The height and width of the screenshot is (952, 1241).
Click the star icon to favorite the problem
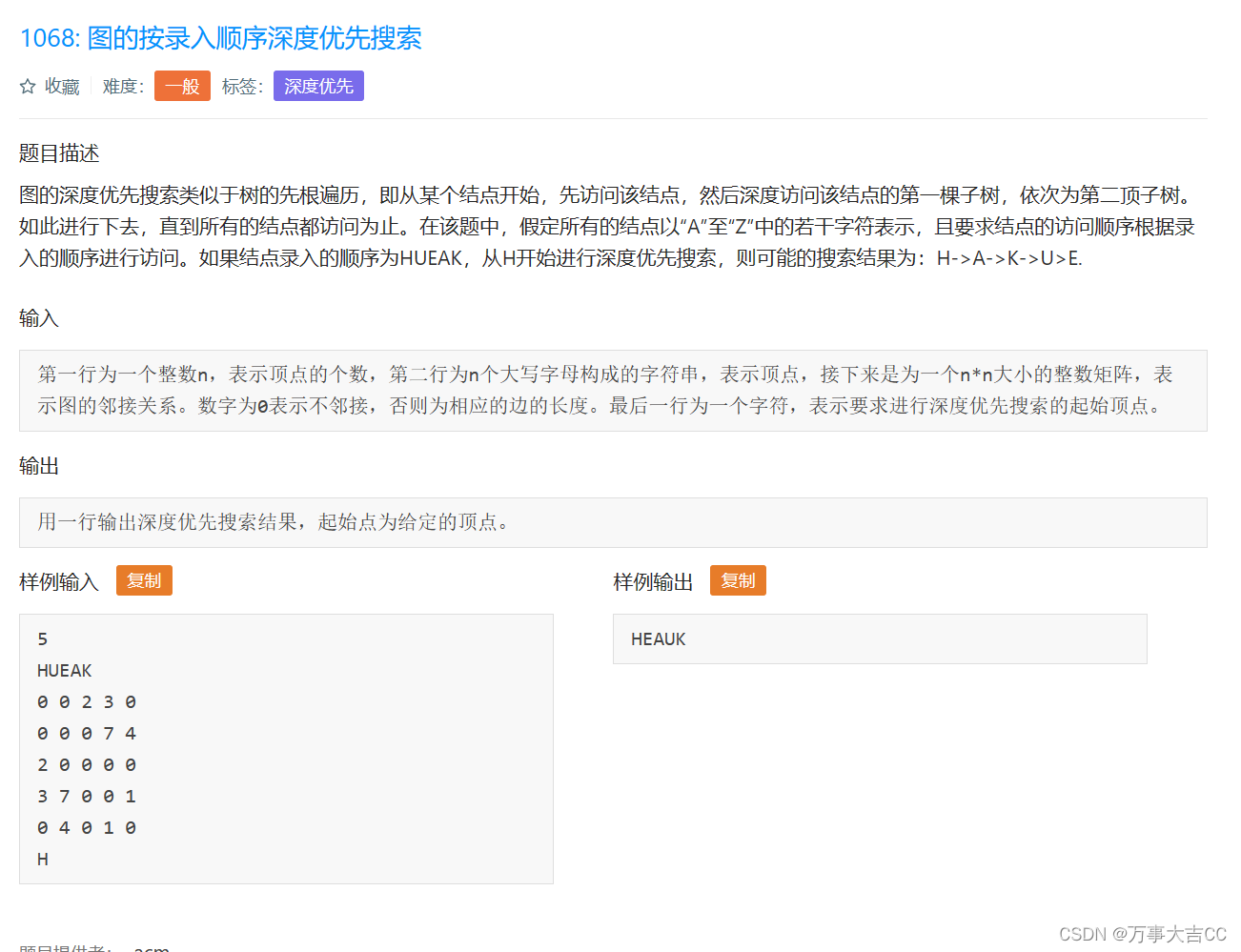26,86
